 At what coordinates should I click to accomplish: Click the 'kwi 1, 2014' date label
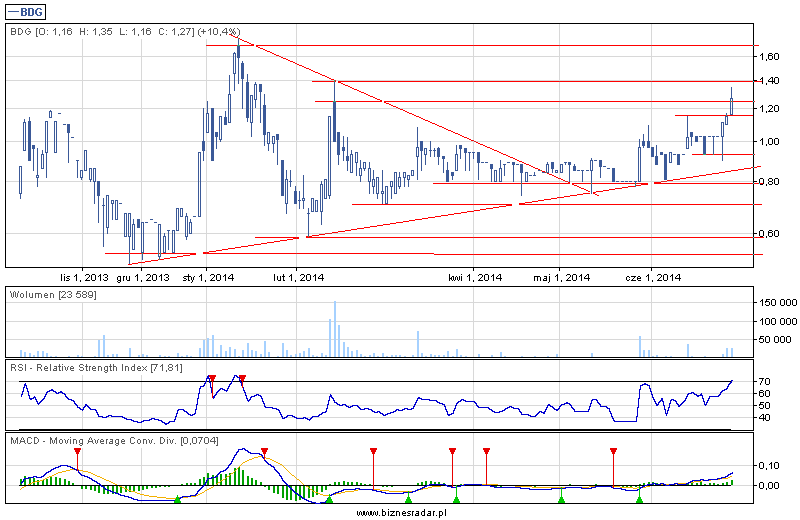[475, 277]
